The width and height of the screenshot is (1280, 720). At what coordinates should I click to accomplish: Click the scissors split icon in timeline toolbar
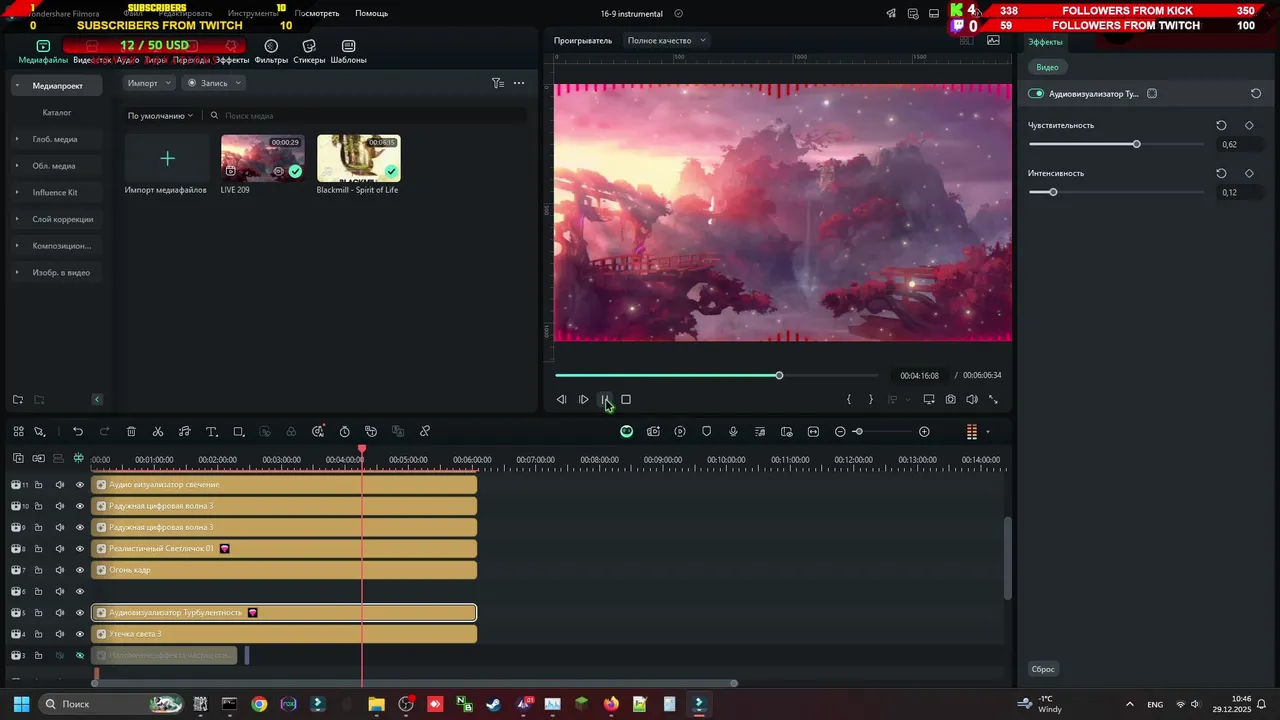pos(158,432)
